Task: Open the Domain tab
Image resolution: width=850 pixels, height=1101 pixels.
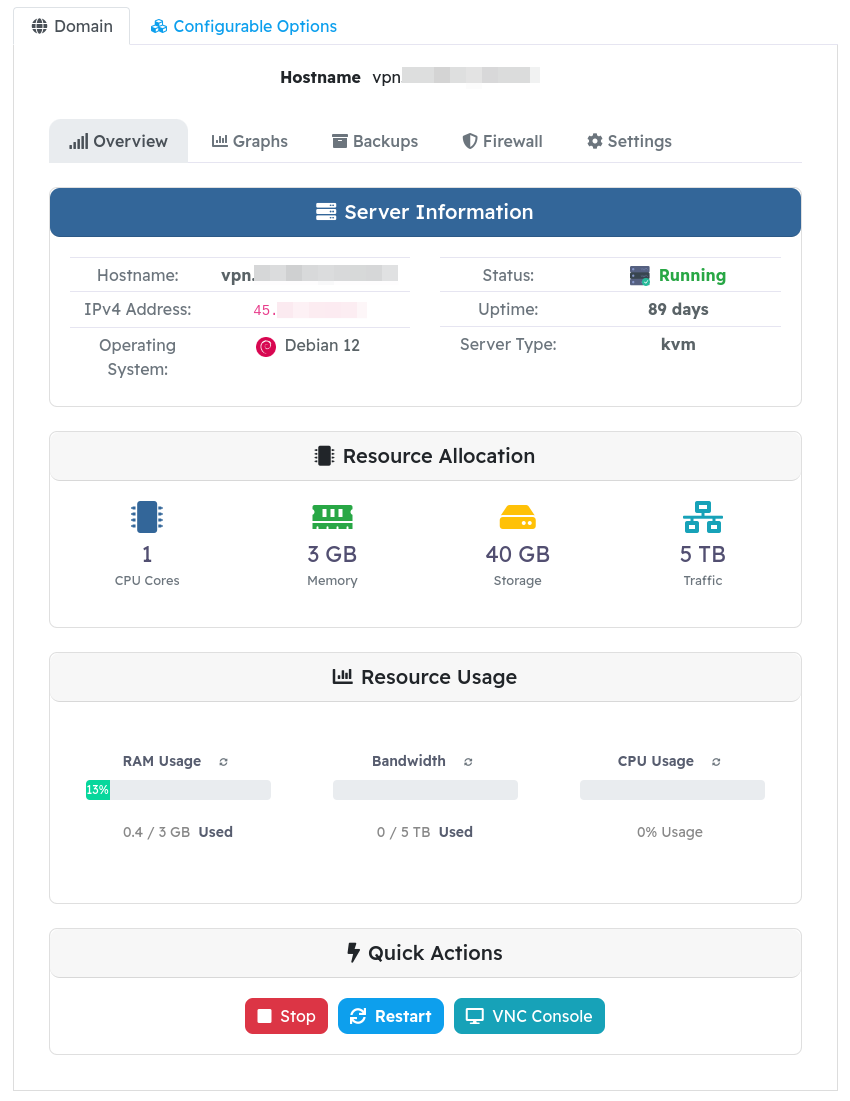Action: point(72,26)
